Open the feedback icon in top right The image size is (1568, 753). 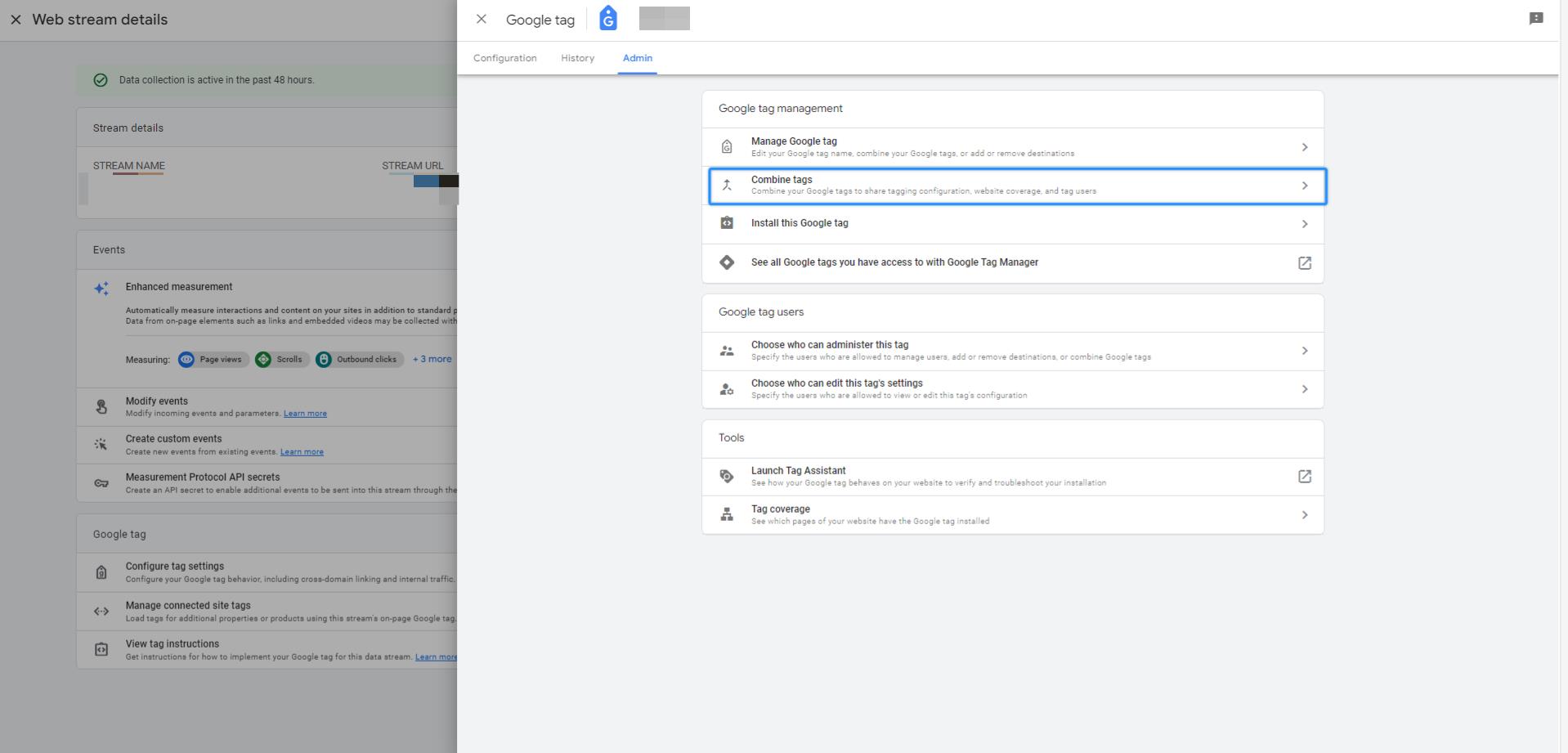click(1536, 19)
